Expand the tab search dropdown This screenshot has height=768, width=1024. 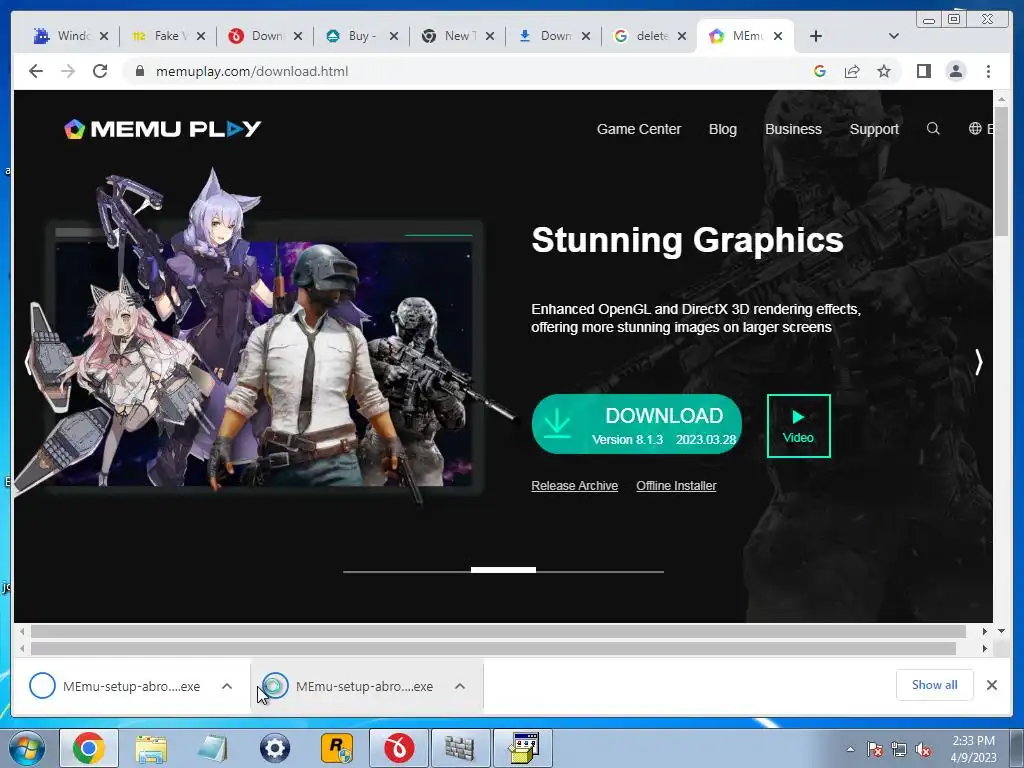[894, 36]
